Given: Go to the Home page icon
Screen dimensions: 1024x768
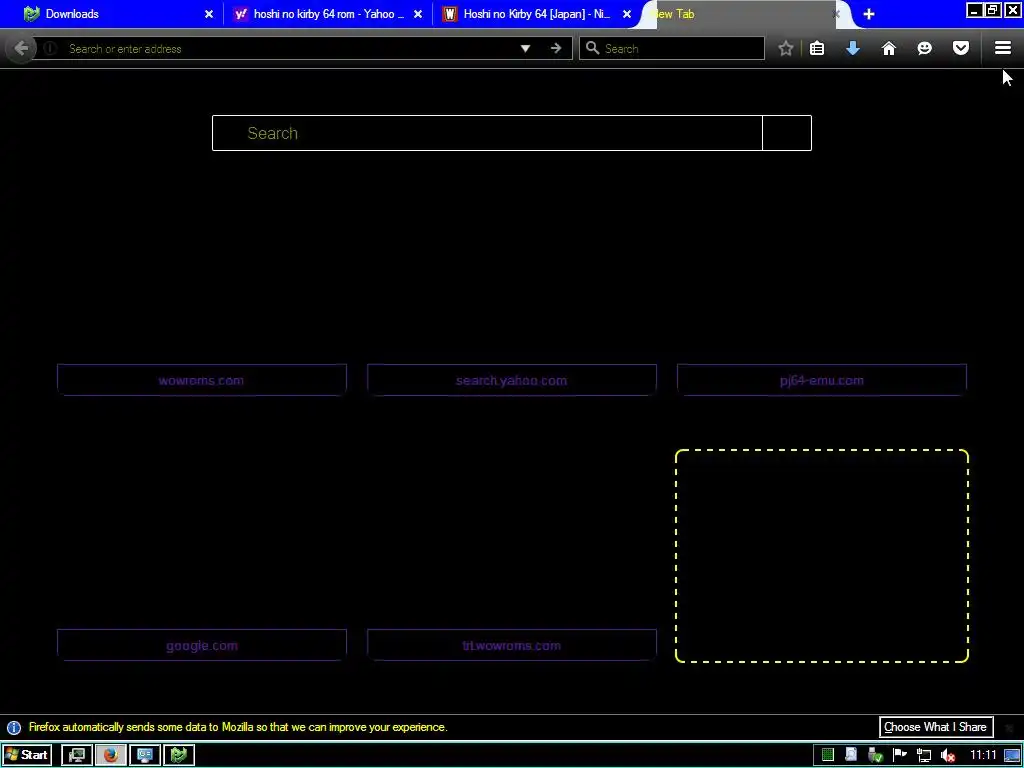Looking at the screenshot, I should (889, 48).
